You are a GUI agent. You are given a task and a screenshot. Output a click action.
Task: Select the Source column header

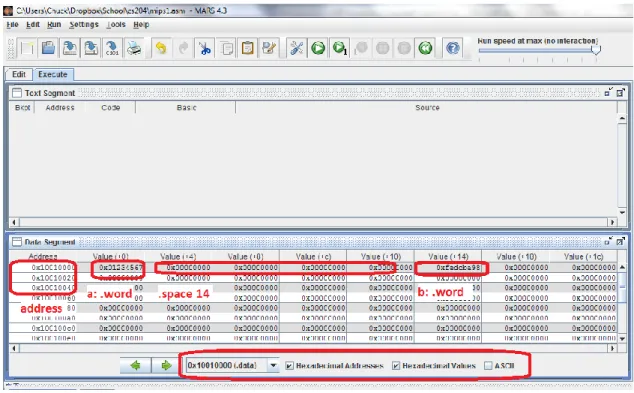click(427, 108)
